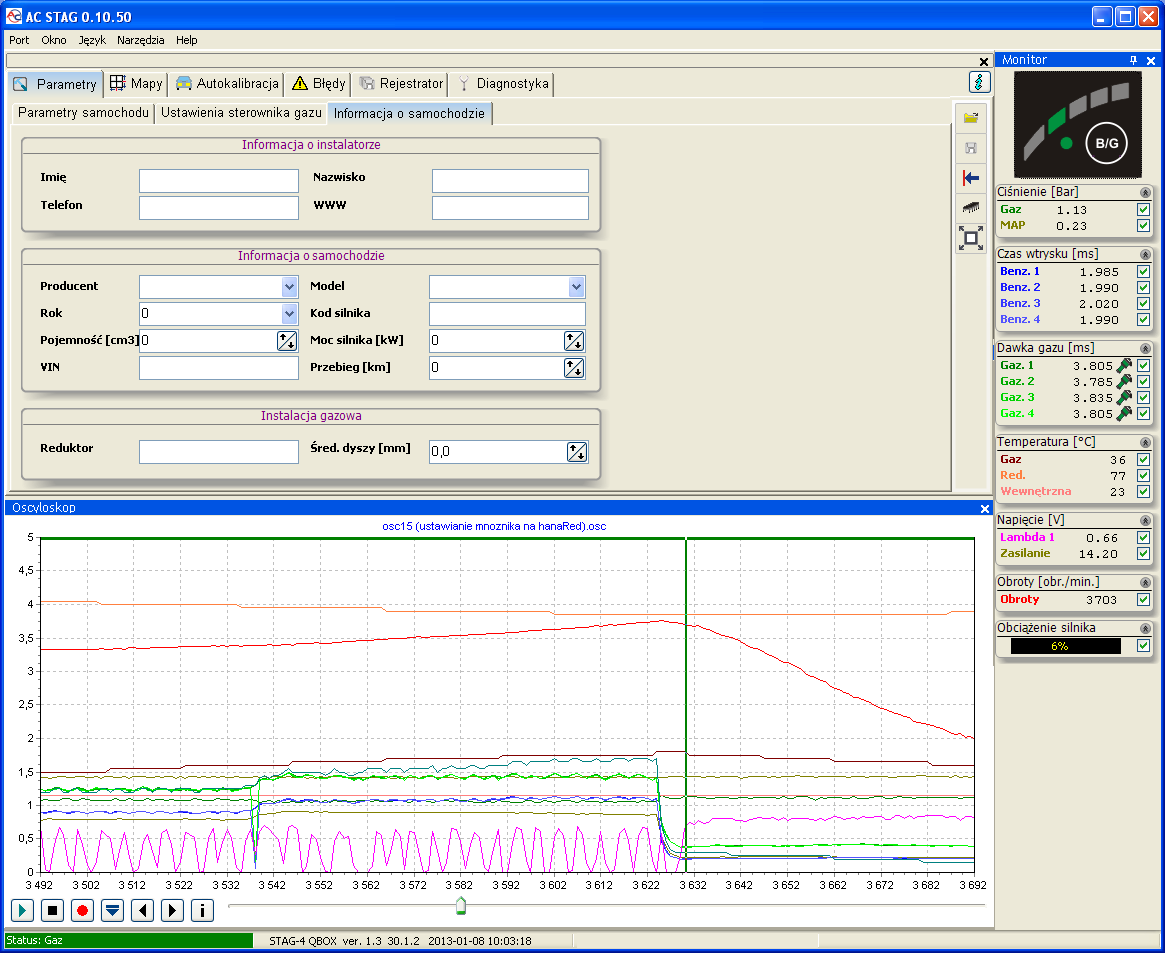Open the Rok dropdown

click(x=289, y=313)
